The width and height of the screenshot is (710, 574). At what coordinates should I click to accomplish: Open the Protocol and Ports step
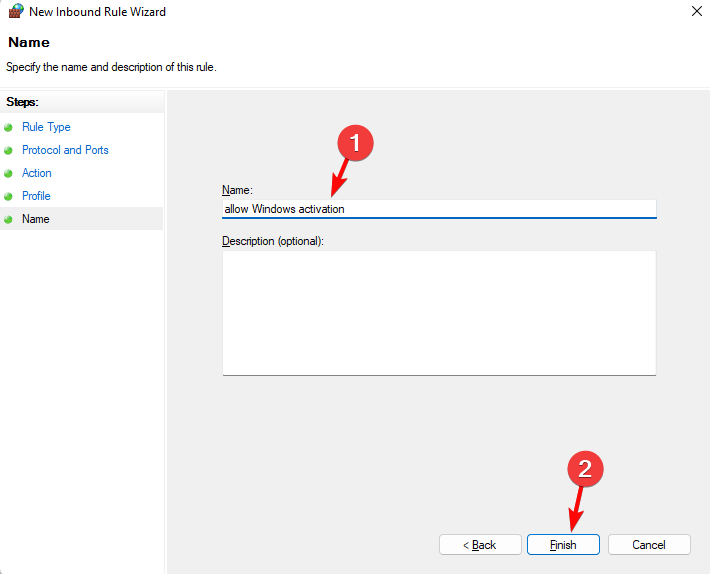[65, 150]
